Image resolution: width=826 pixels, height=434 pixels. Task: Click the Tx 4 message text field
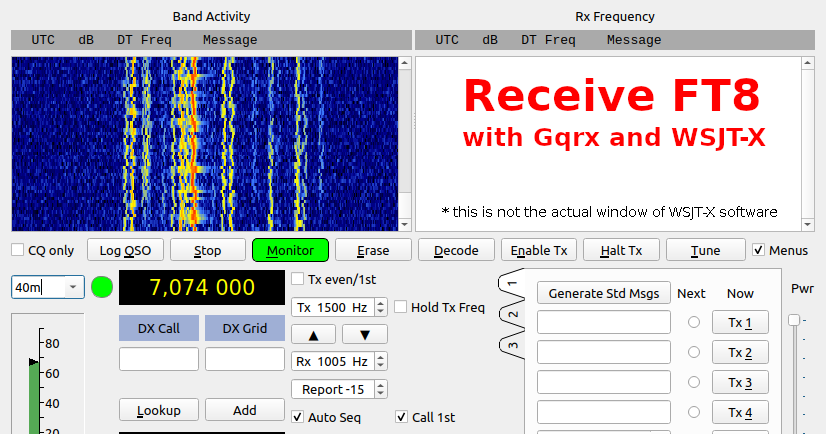(x=604, y=412)
